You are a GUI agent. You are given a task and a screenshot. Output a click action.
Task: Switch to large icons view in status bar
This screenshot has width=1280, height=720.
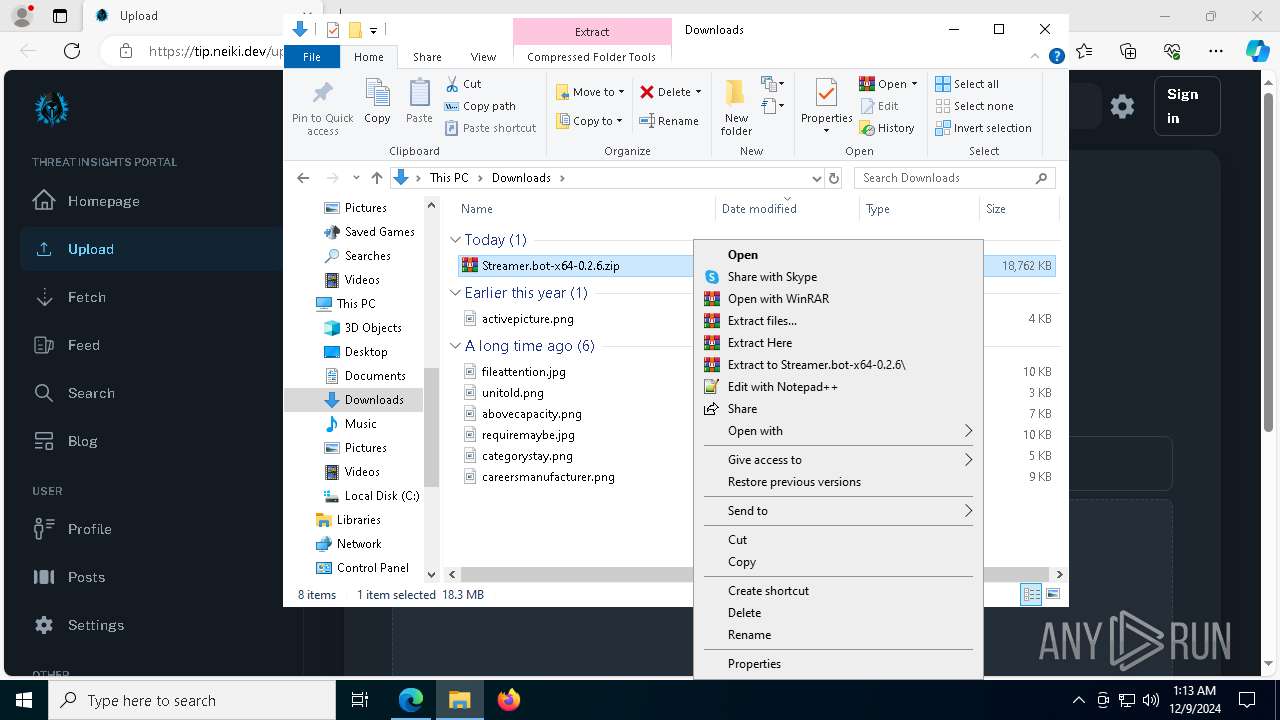pyautogui.click(x=1052, y=595)
